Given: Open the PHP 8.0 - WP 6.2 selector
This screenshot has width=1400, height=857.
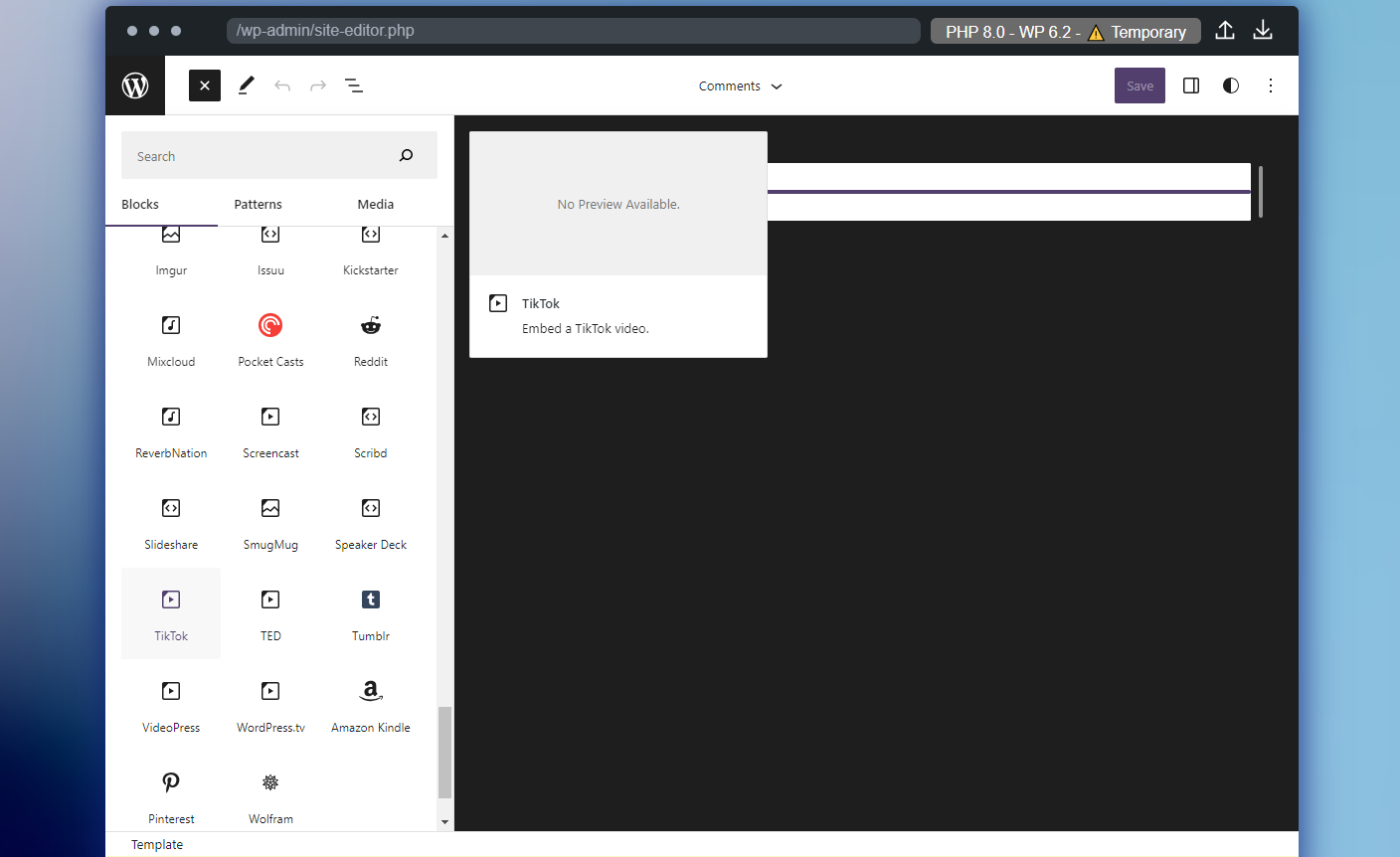Looking at the screenshot, I should [1064, 31].
